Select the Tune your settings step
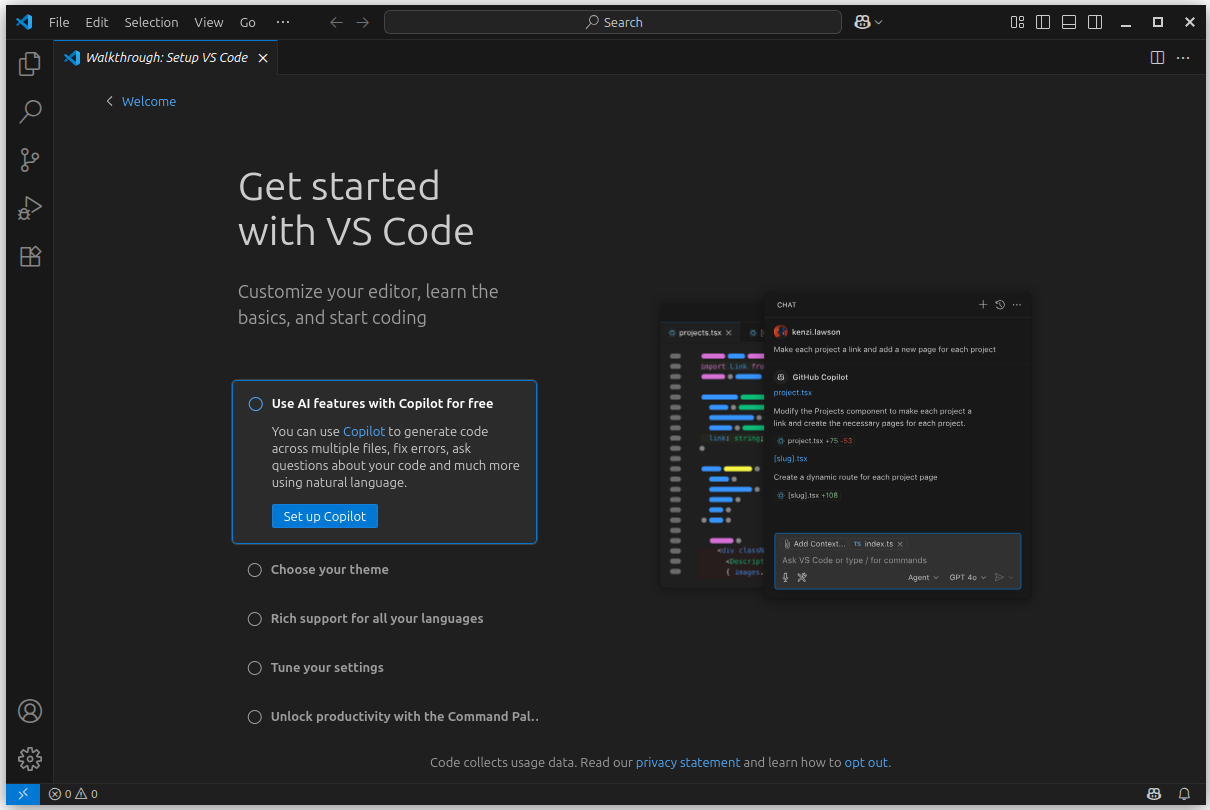Image resolution: width=1210 pixels, height=810 pixels. [x=327, y=668]
